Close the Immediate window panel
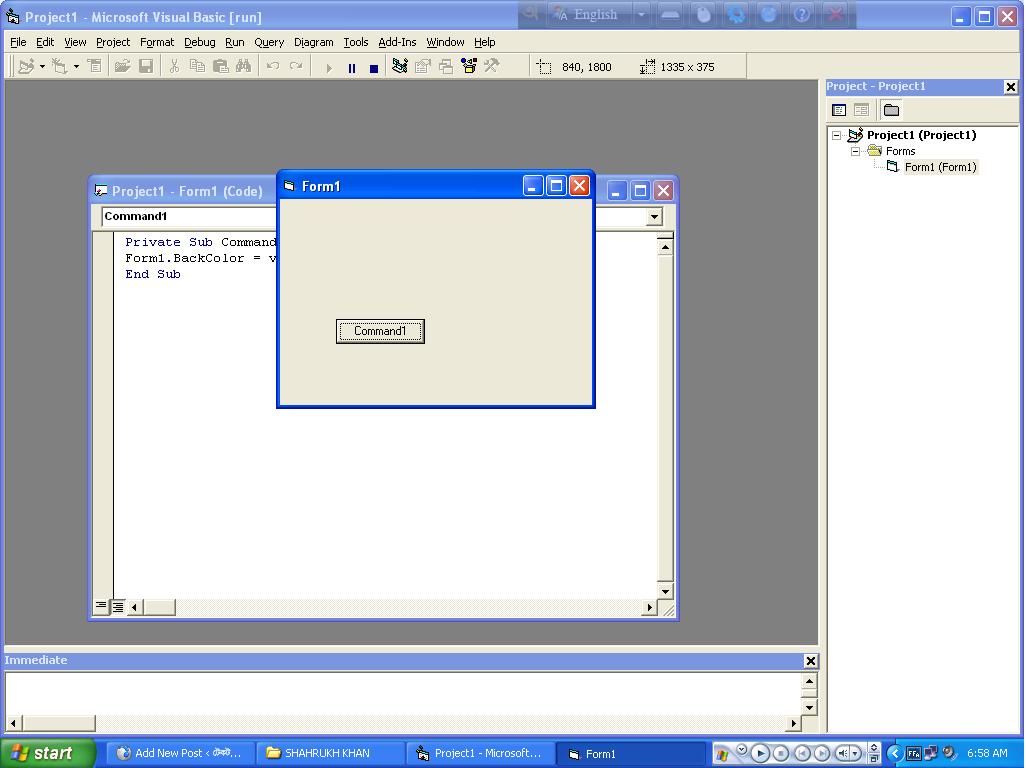 click(x=810, y=661)
